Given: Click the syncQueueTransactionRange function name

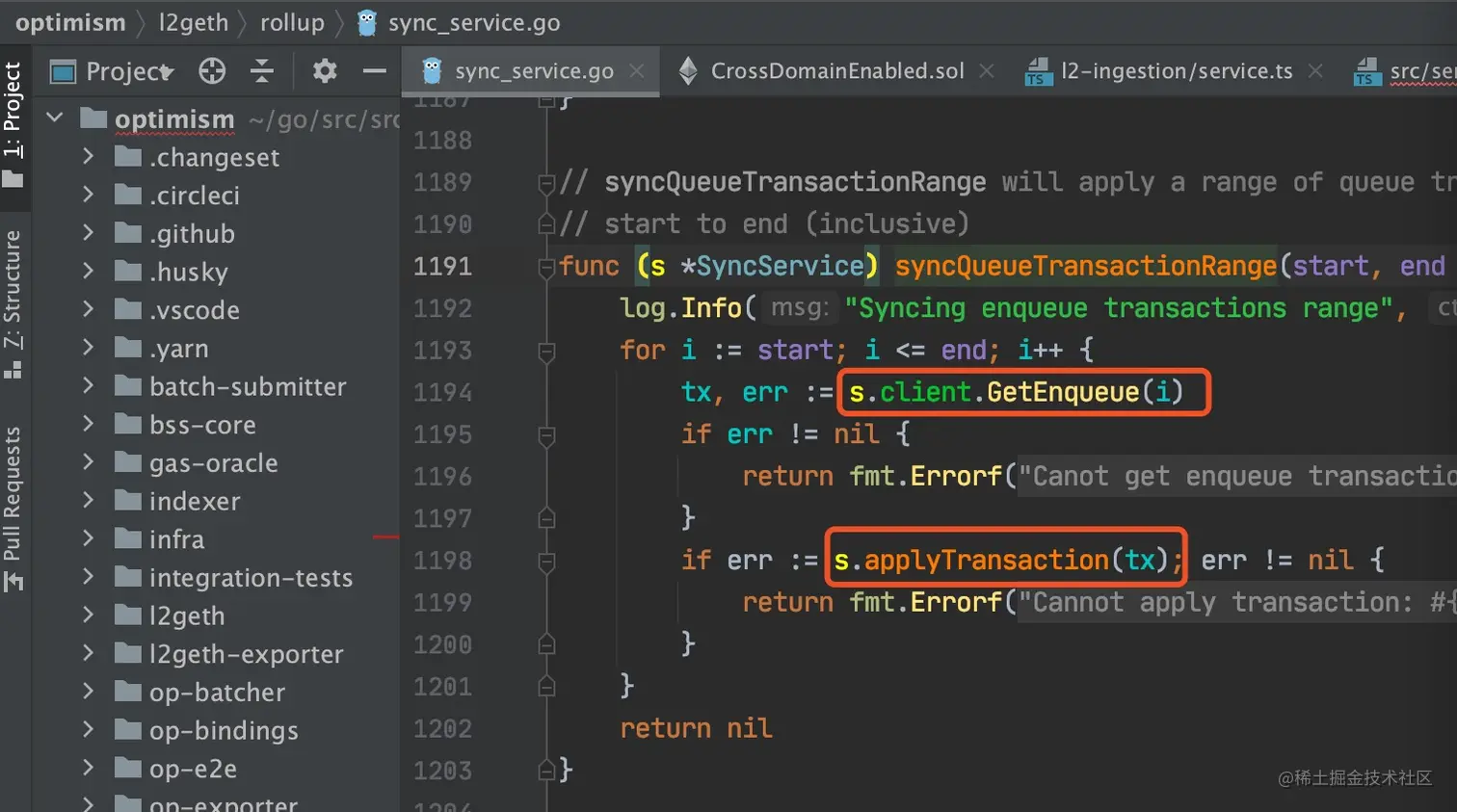Looking at the screenshot, I should pyautogui.click(x=1085, y=266).
